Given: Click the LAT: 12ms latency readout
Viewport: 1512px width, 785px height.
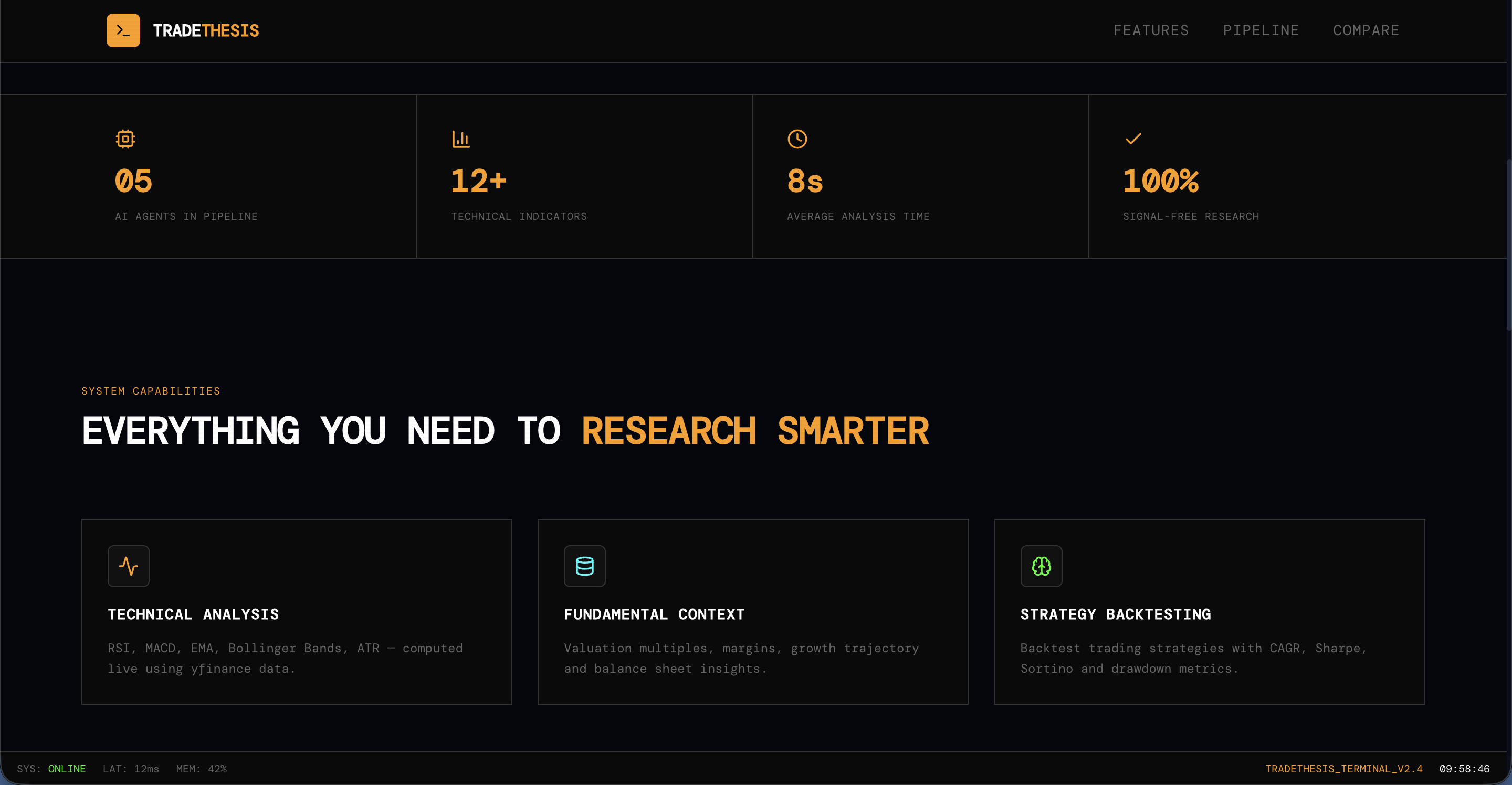Looking at the screenshot, I should [130, 769].
